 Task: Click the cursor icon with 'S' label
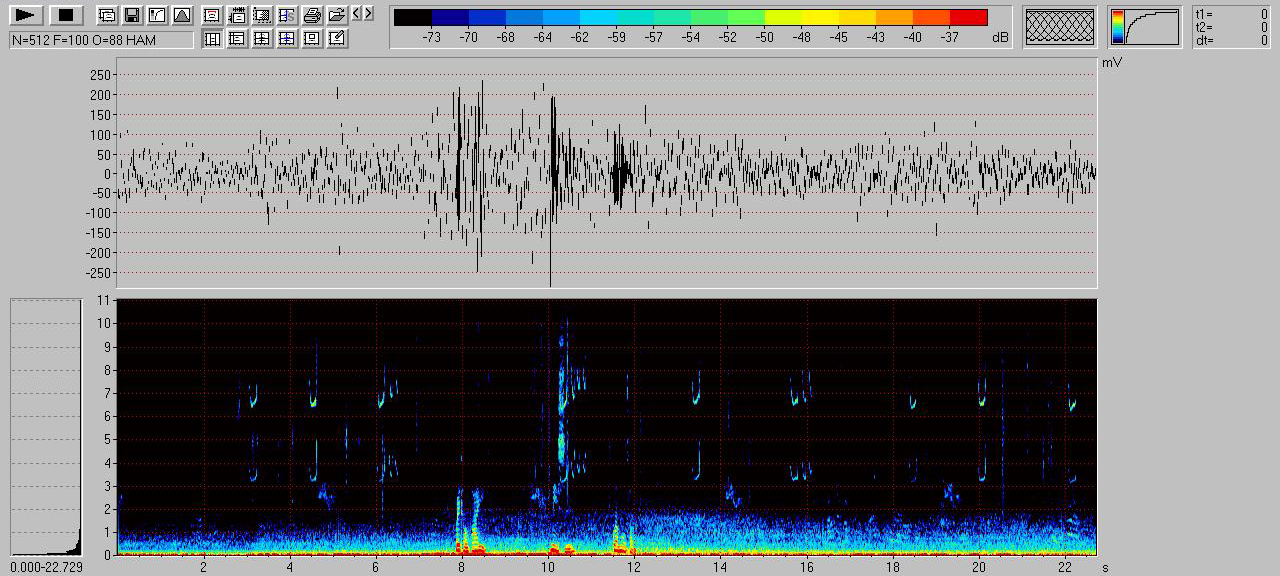287,15
